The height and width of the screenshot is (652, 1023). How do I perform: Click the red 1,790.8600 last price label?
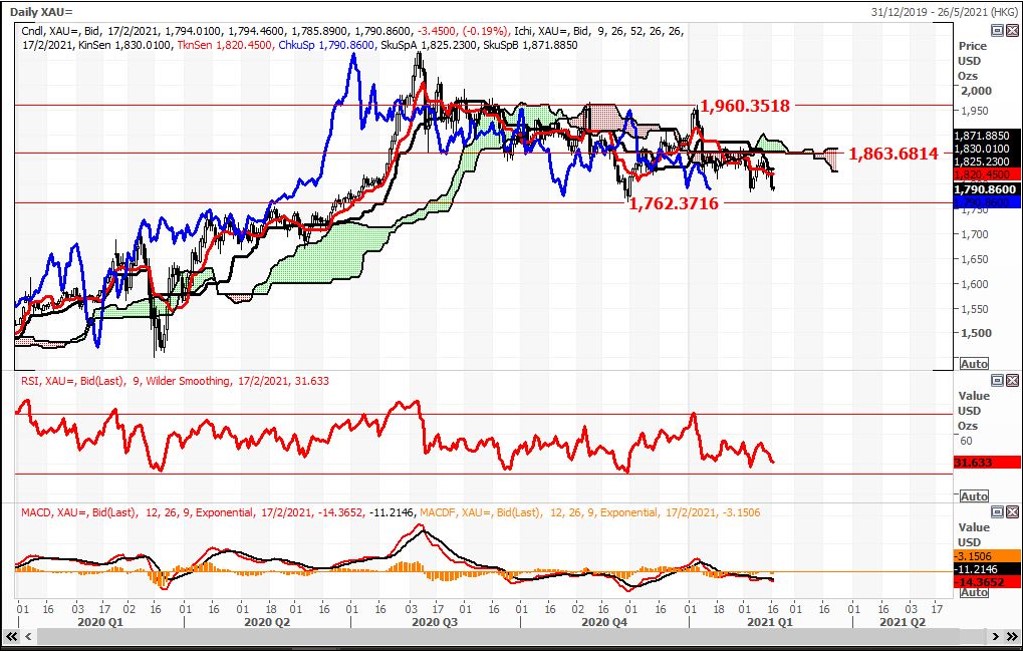click(984, 188)
